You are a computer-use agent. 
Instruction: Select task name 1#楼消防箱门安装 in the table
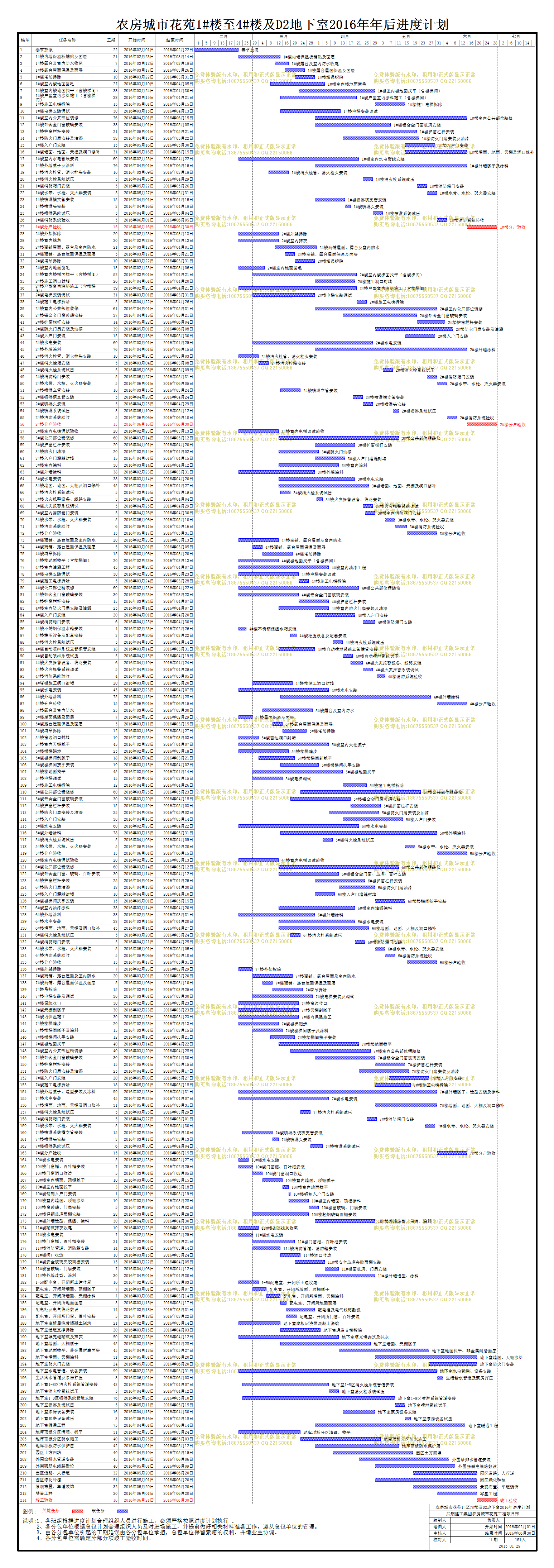click(x=53, y=186)
